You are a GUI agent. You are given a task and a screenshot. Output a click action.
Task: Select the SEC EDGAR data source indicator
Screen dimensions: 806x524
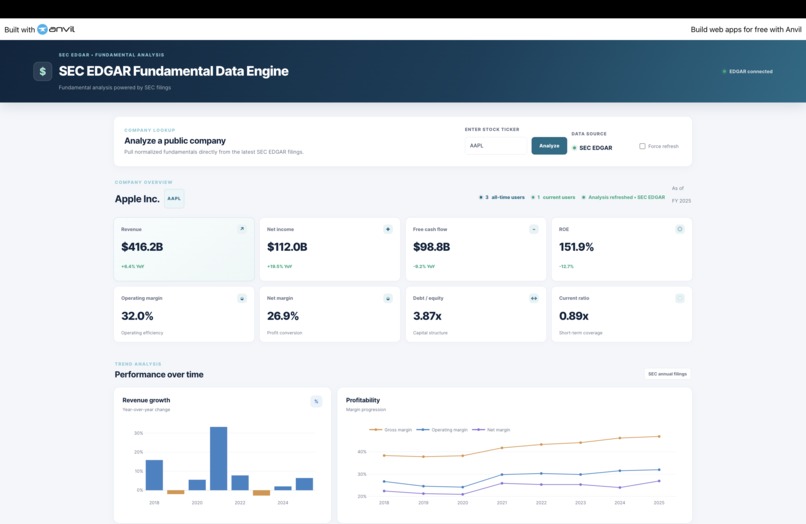point(592,148)
